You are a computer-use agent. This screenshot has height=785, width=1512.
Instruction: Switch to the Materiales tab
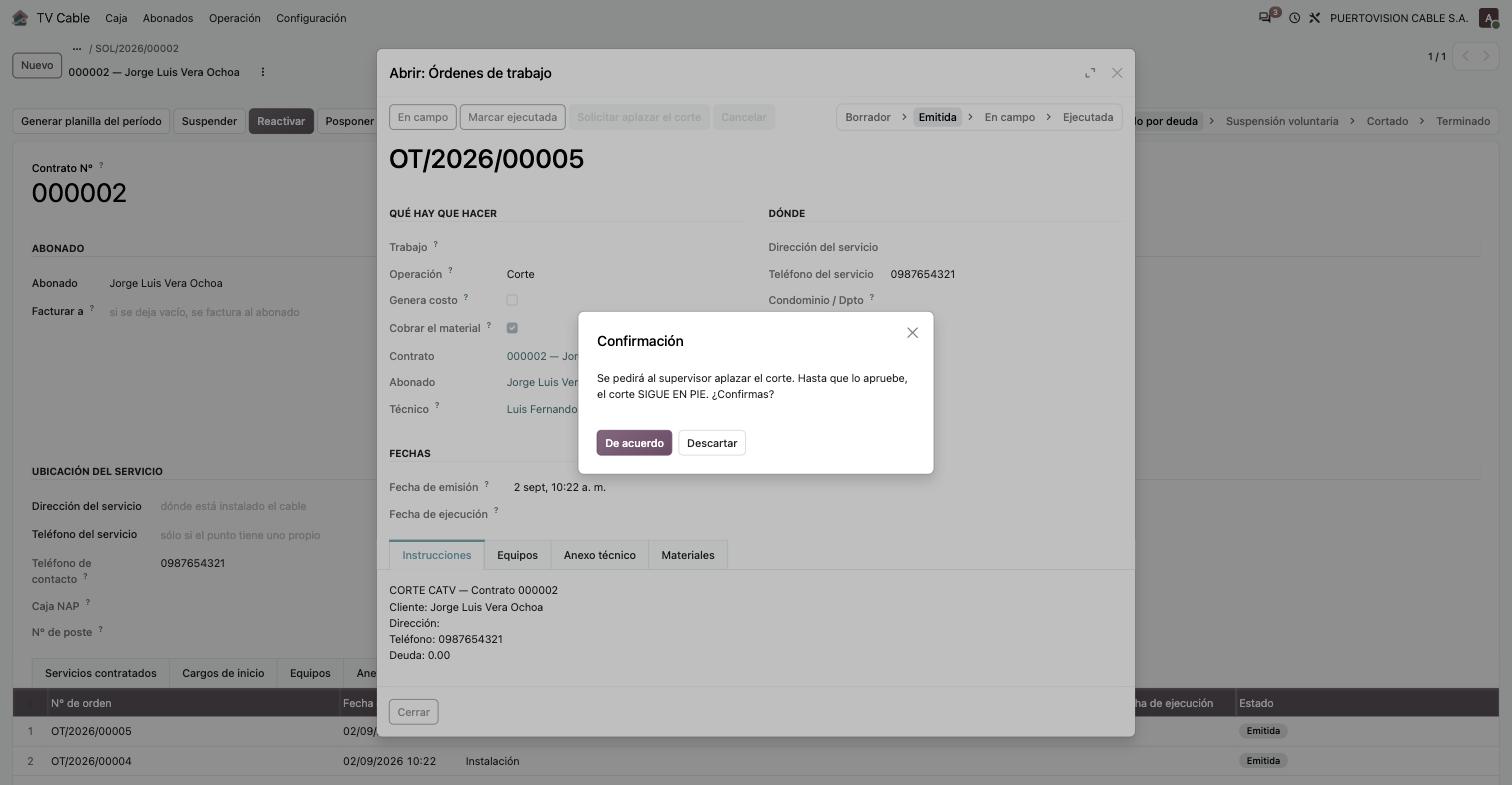tap(688, 555)
